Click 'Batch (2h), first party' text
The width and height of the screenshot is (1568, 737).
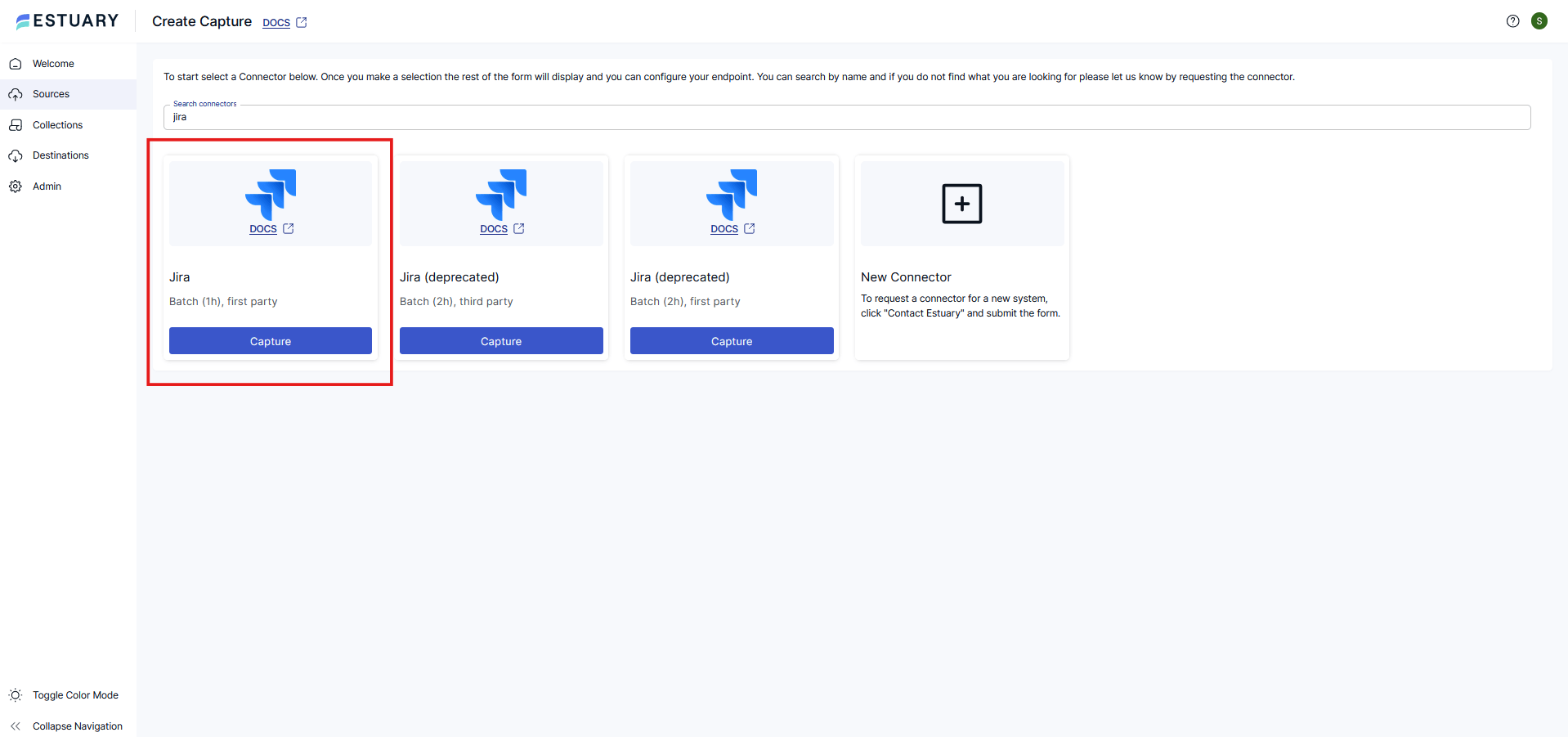coord(685,302)
